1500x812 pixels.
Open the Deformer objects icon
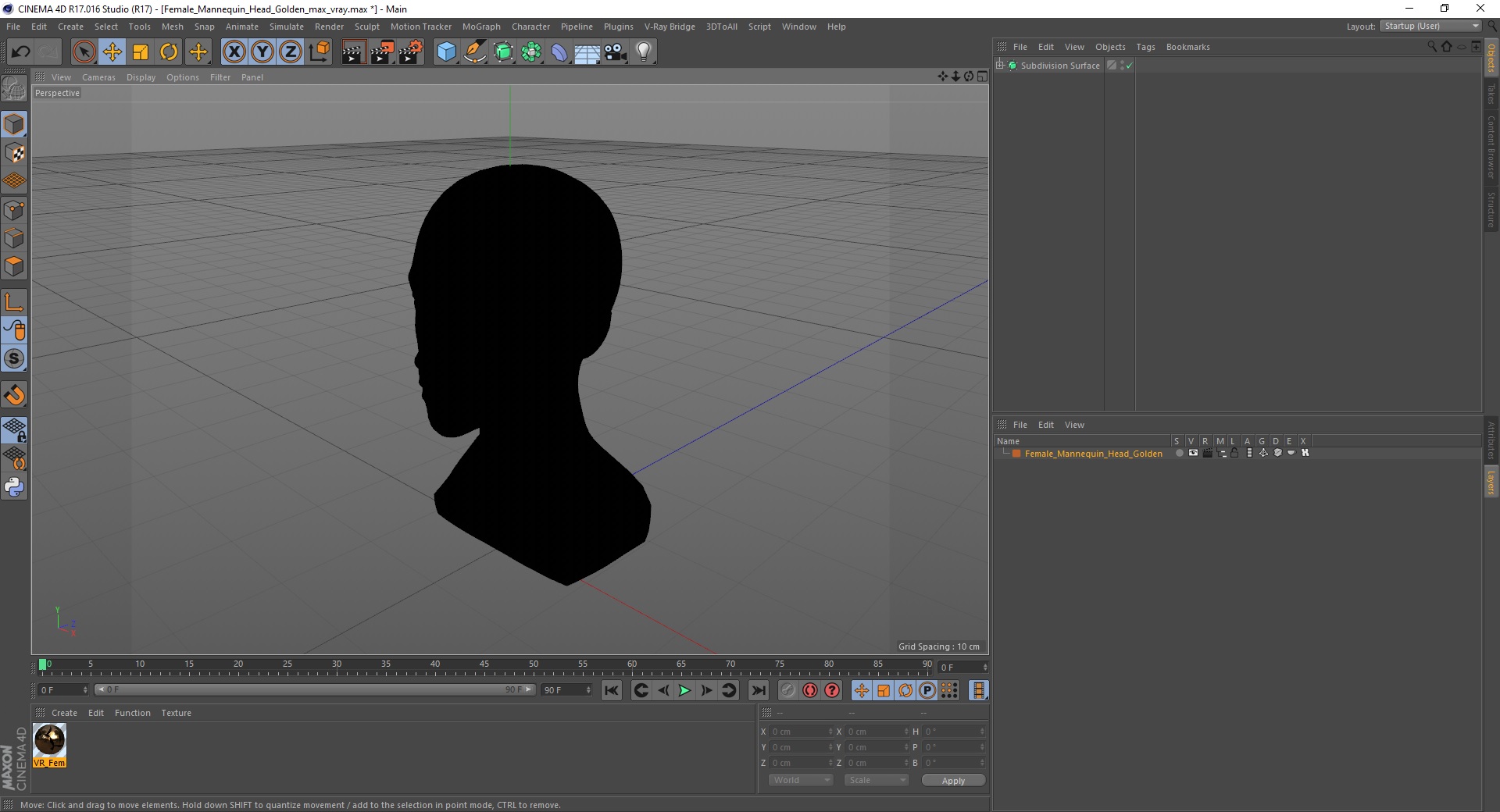(x=559, y=52)
